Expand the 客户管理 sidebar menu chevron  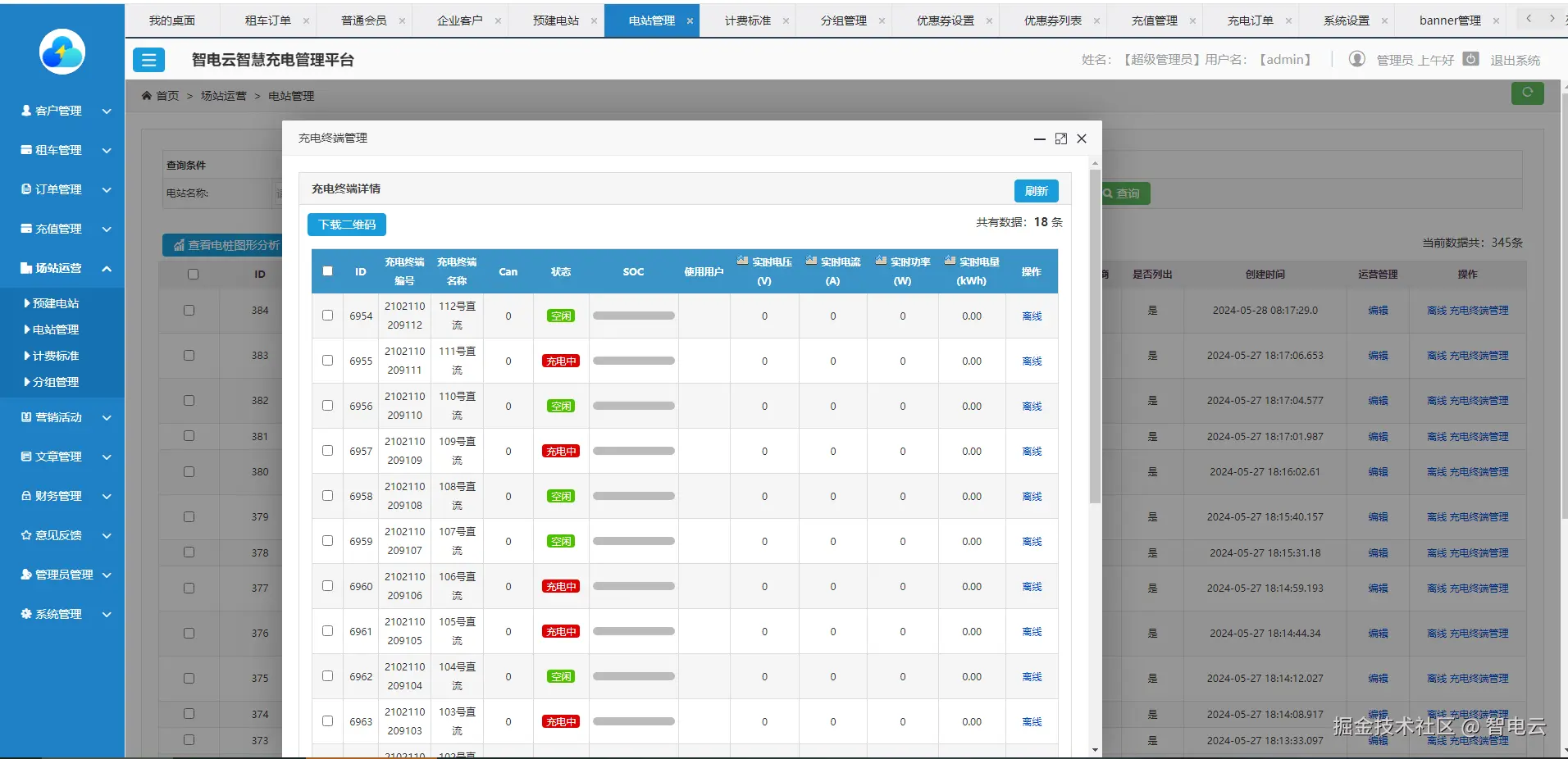(x=107, y=111)
